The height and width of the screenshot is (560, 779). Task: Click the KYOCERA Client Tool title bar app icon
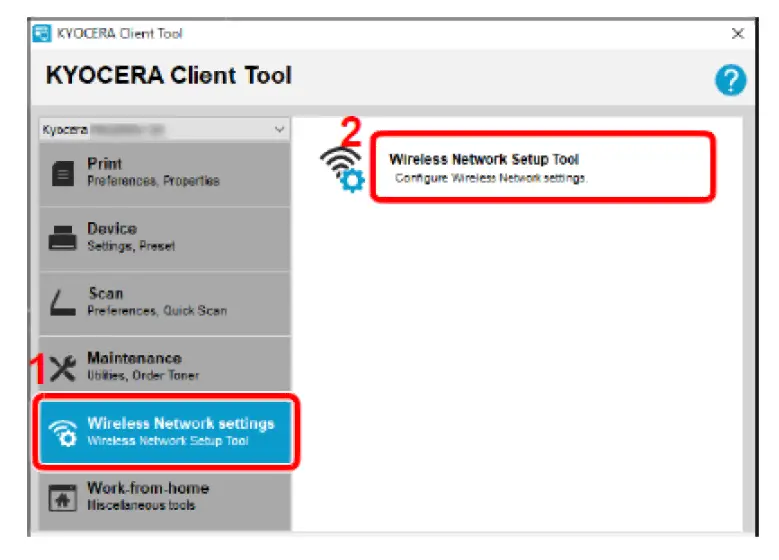click(x=42, y=33)
